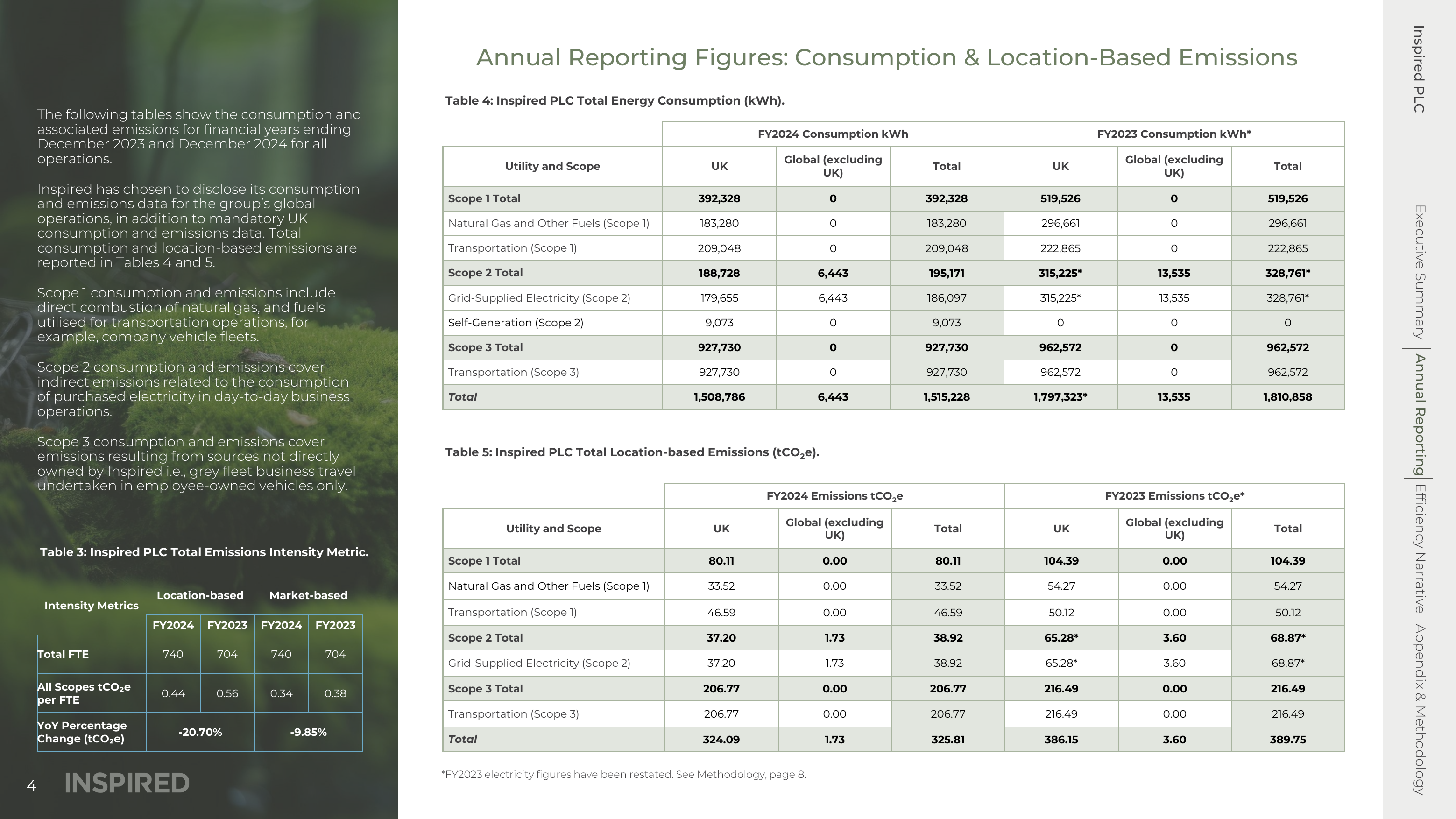Image resolution: width=1456 pixels, height=819 pixels.
Task: Select the FY2023 Consumption kWh* header
Action: pyautogui.click(x=1174, y=134)
